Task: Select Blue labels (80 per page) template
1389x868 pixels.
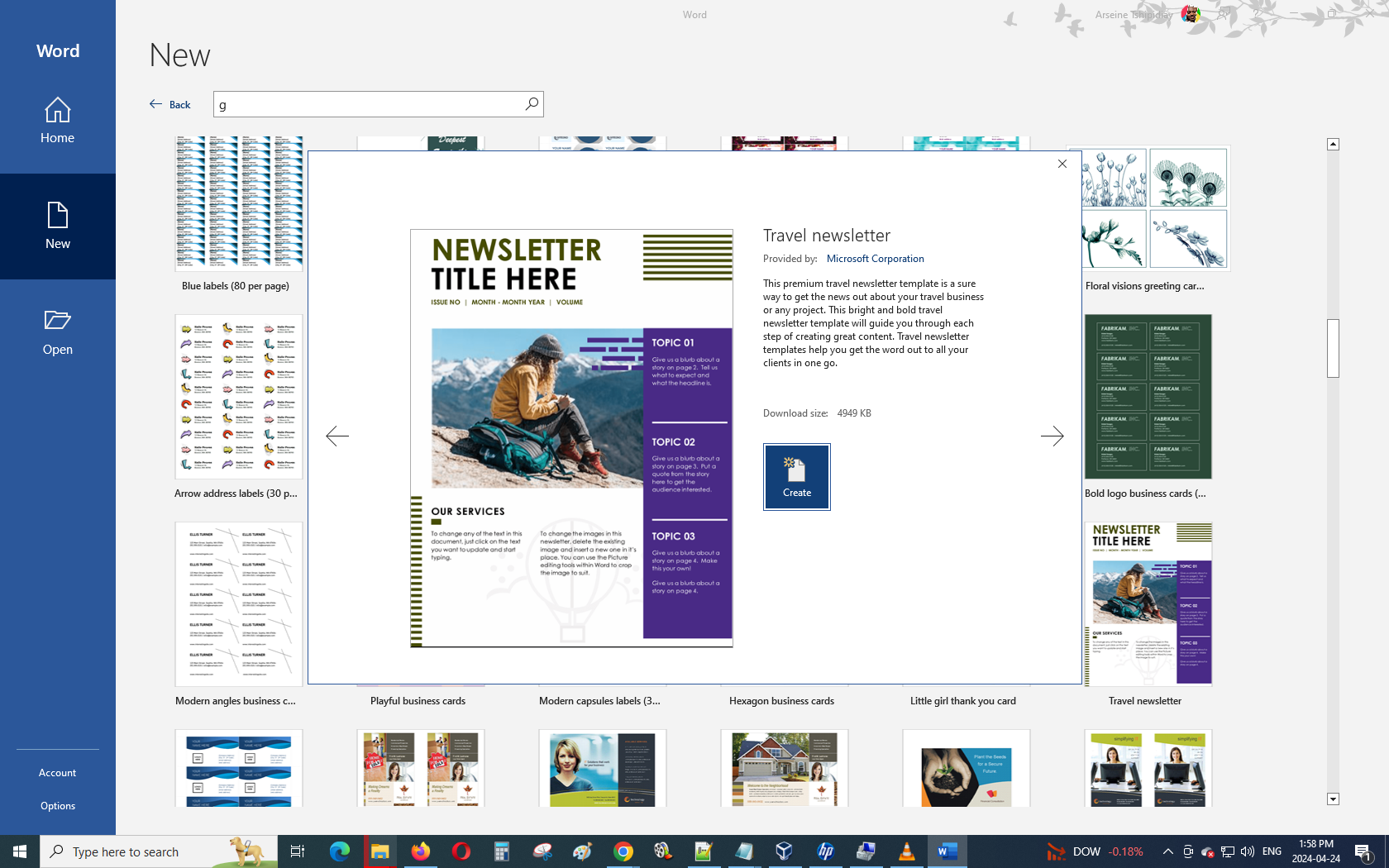Action: 238,204
